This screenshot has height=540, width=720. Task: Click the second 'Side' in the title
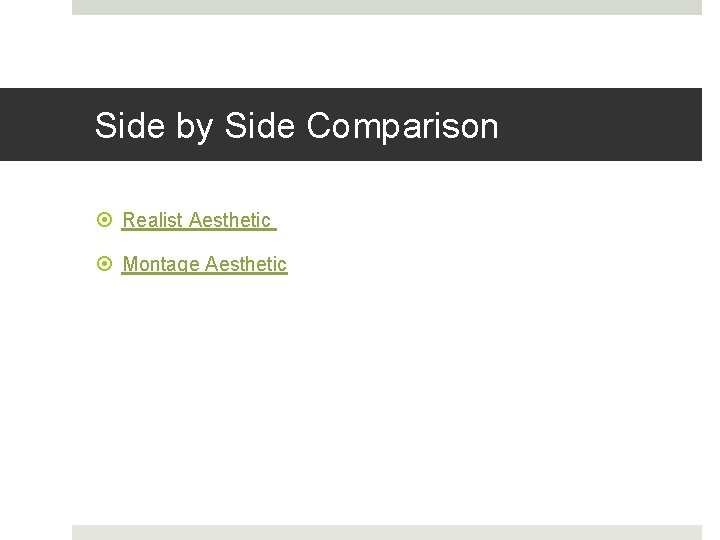click(260, 126)
